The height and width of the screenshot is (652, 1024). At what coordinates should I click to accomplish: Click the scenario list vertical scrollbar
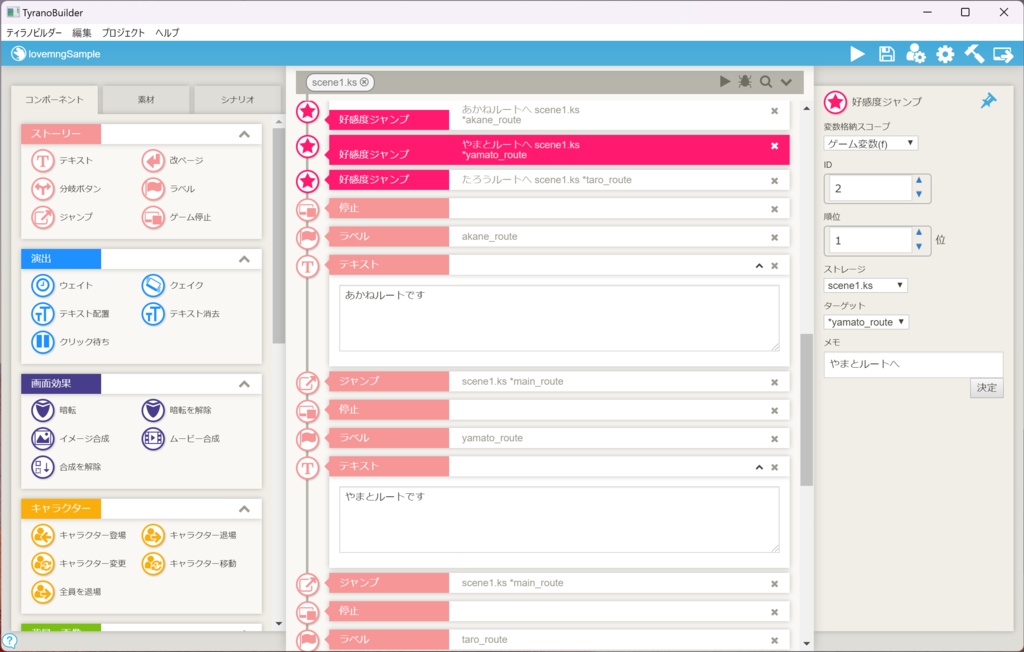[807, 410]
